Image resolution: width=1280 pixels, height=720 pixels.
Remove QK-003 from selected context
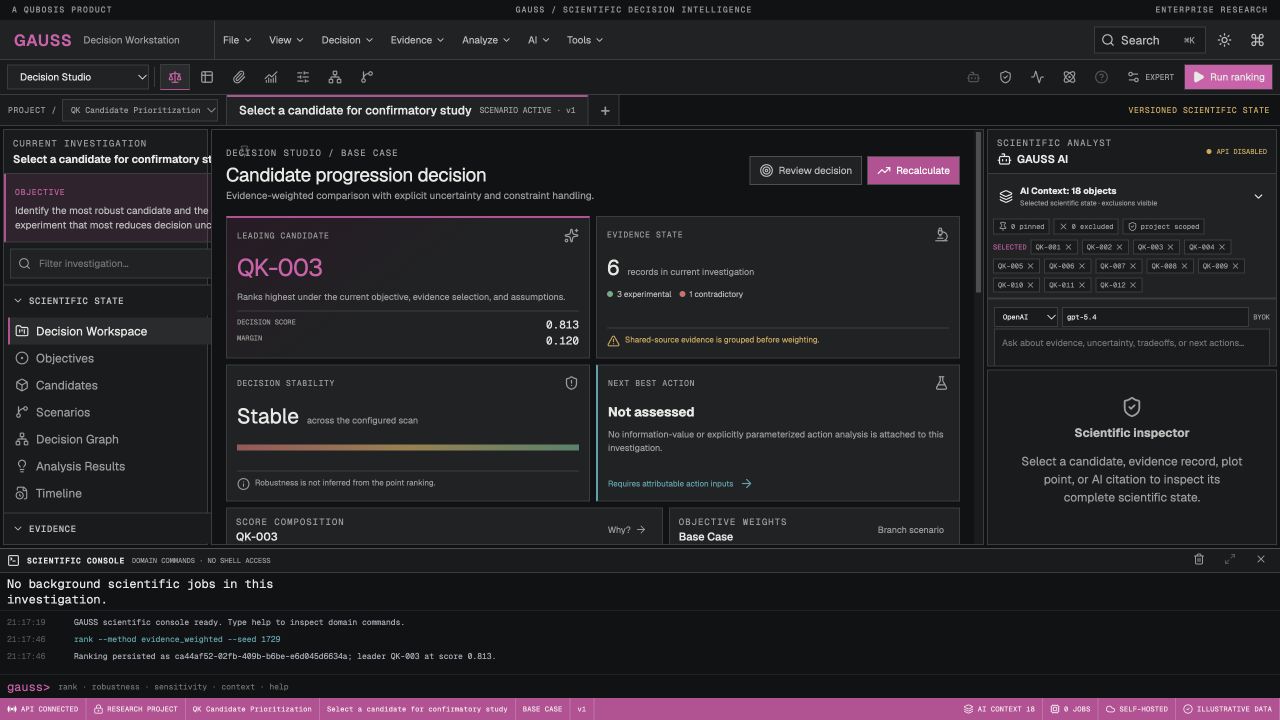tap(1170, 247)
